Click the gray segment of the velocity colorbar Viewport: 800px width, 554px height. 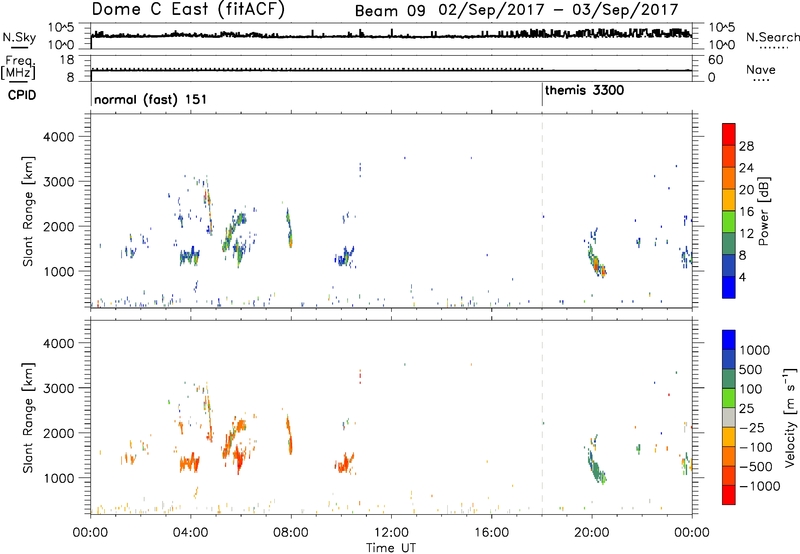[x=729, y=417]
